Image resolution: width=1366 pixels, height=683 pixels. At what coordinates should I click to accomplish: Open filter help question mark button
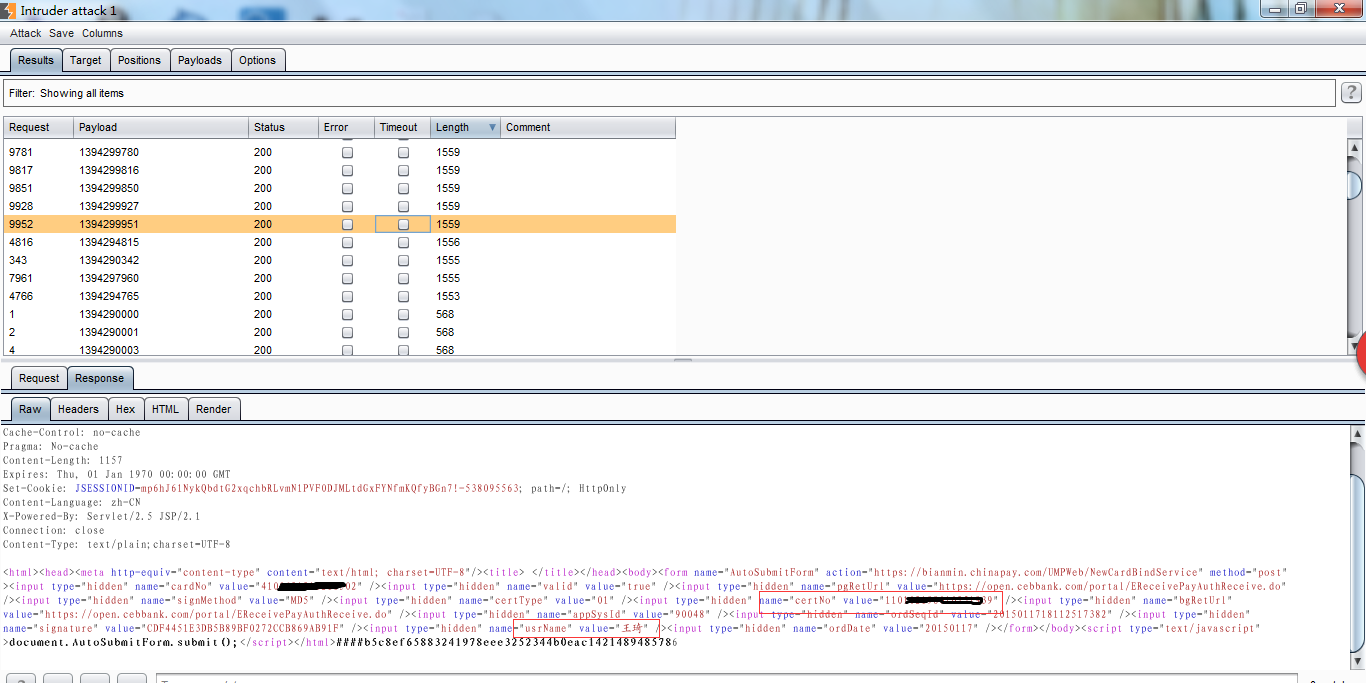coord(1351,93)
